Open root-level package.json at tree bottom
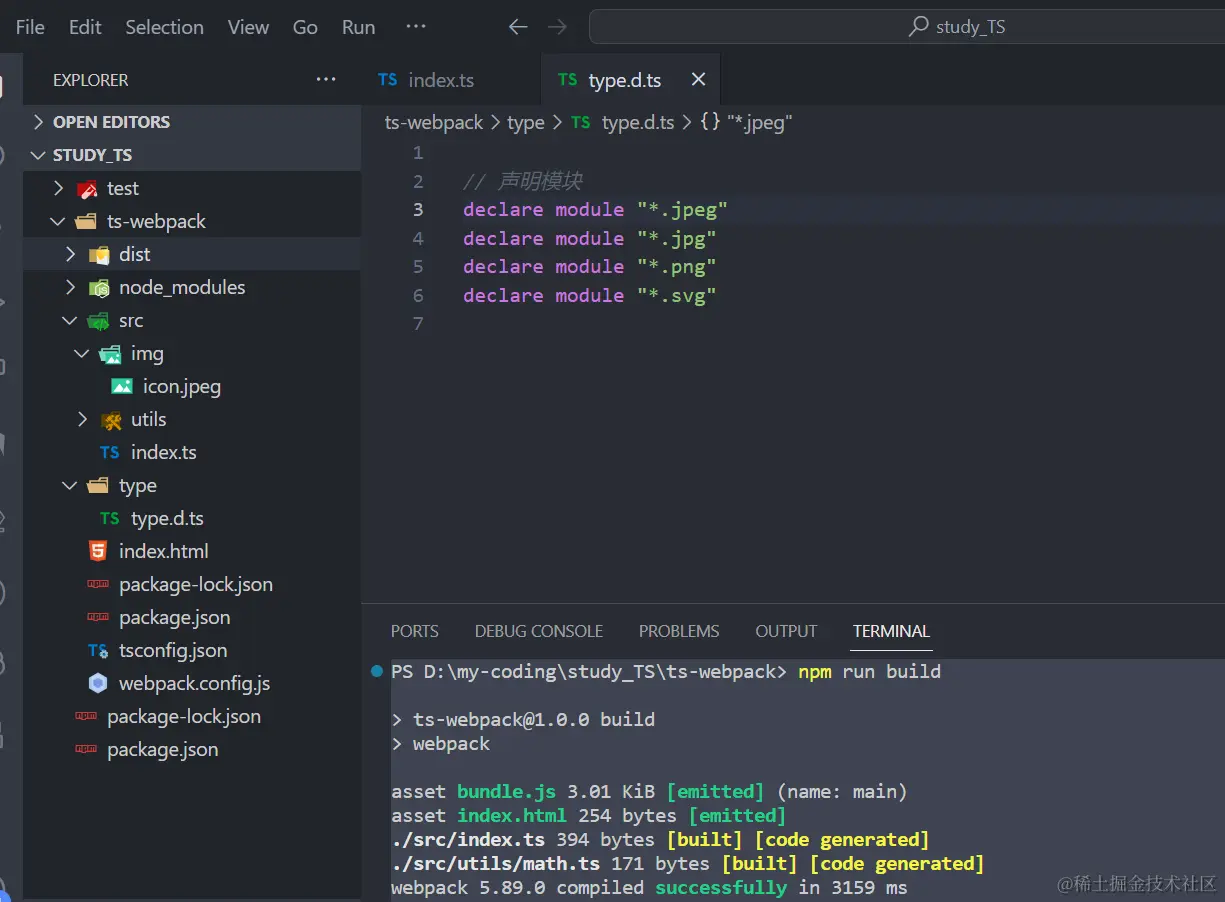Screen dimensions: 1225x902 162,750
